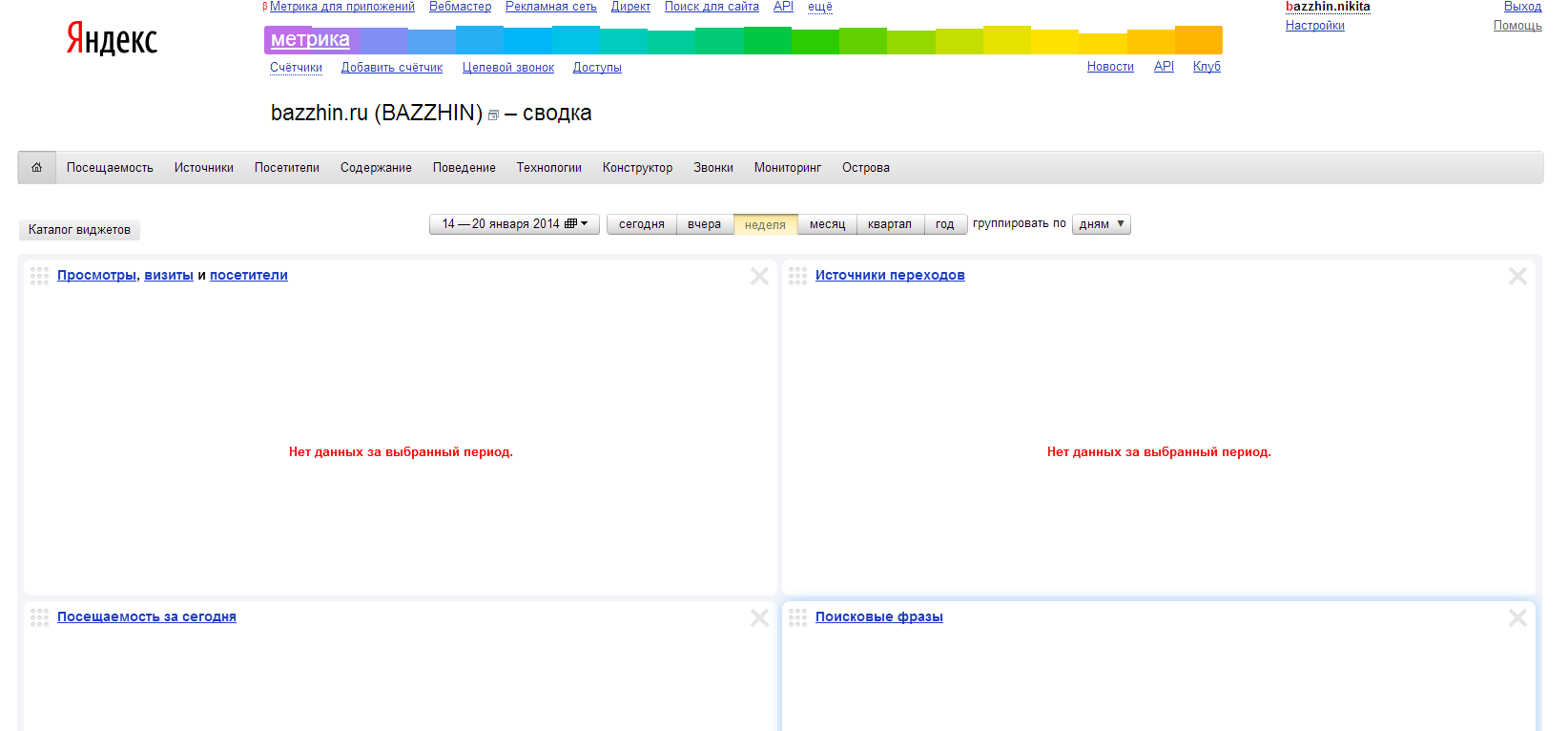Open Посещаемость за сегодня title link
Screen dimensions: 1568x731
pos(147,617)
